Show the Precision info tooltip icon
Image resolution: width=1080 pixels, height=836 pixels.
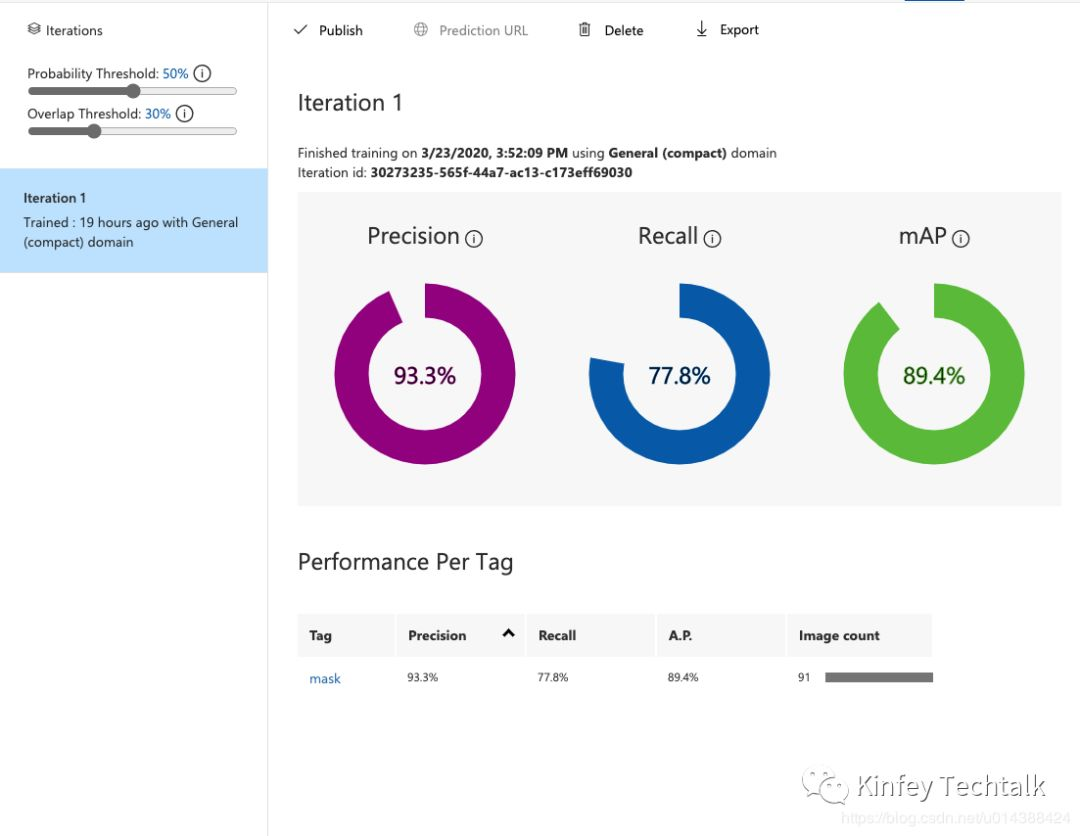coord(474,239)
